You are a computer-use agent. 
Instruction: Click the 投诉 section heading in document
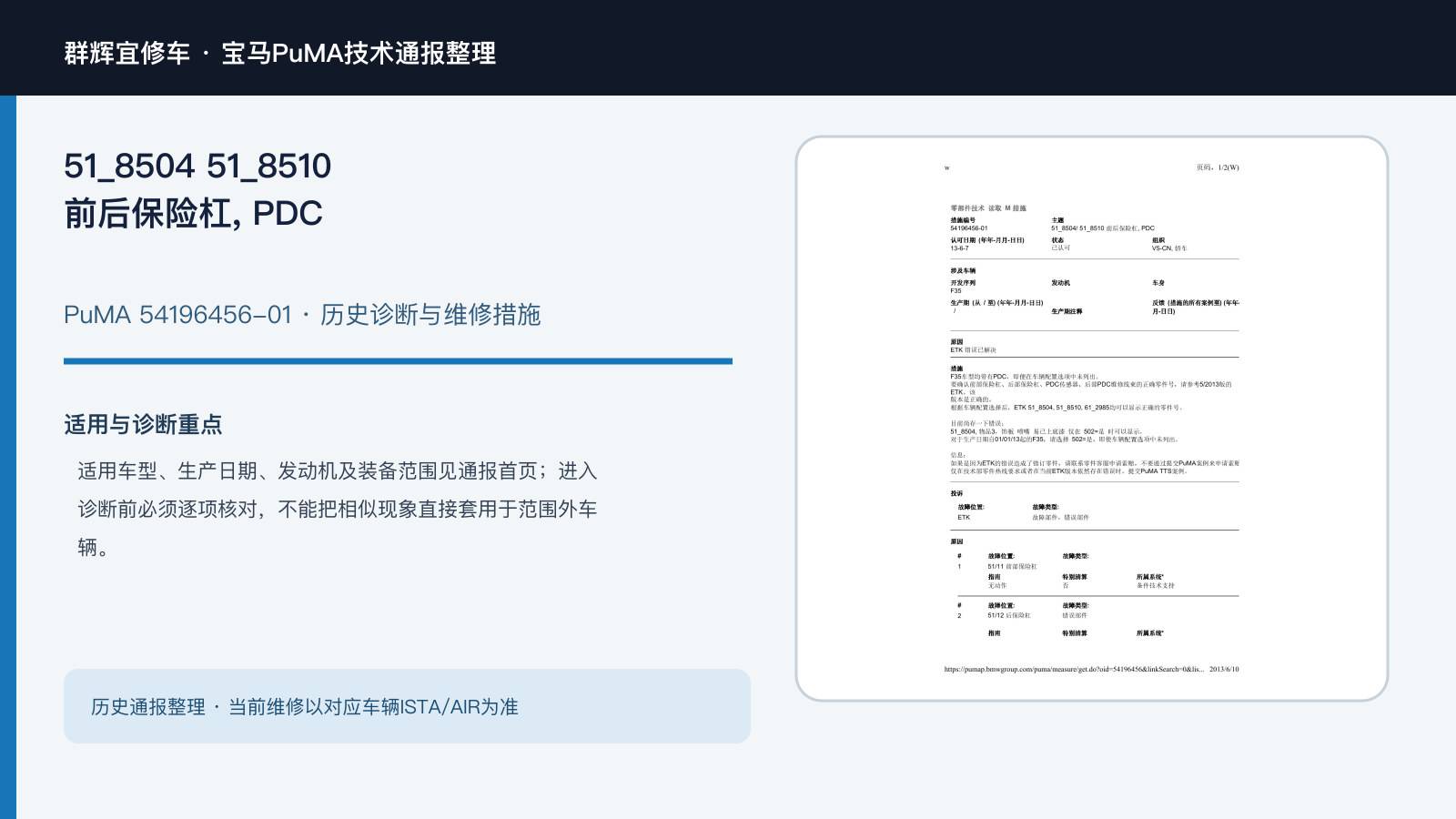[x=956, y=493]
